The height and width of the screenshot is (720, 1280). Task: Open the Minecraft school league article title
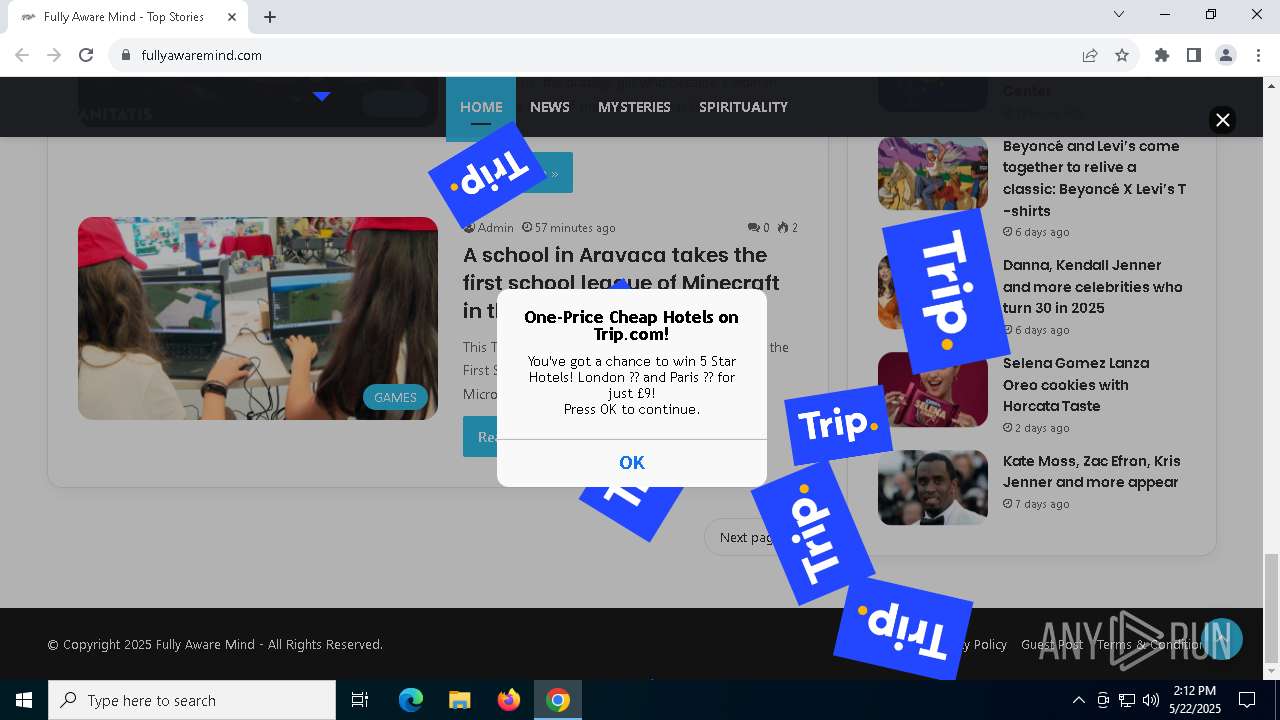621,282
